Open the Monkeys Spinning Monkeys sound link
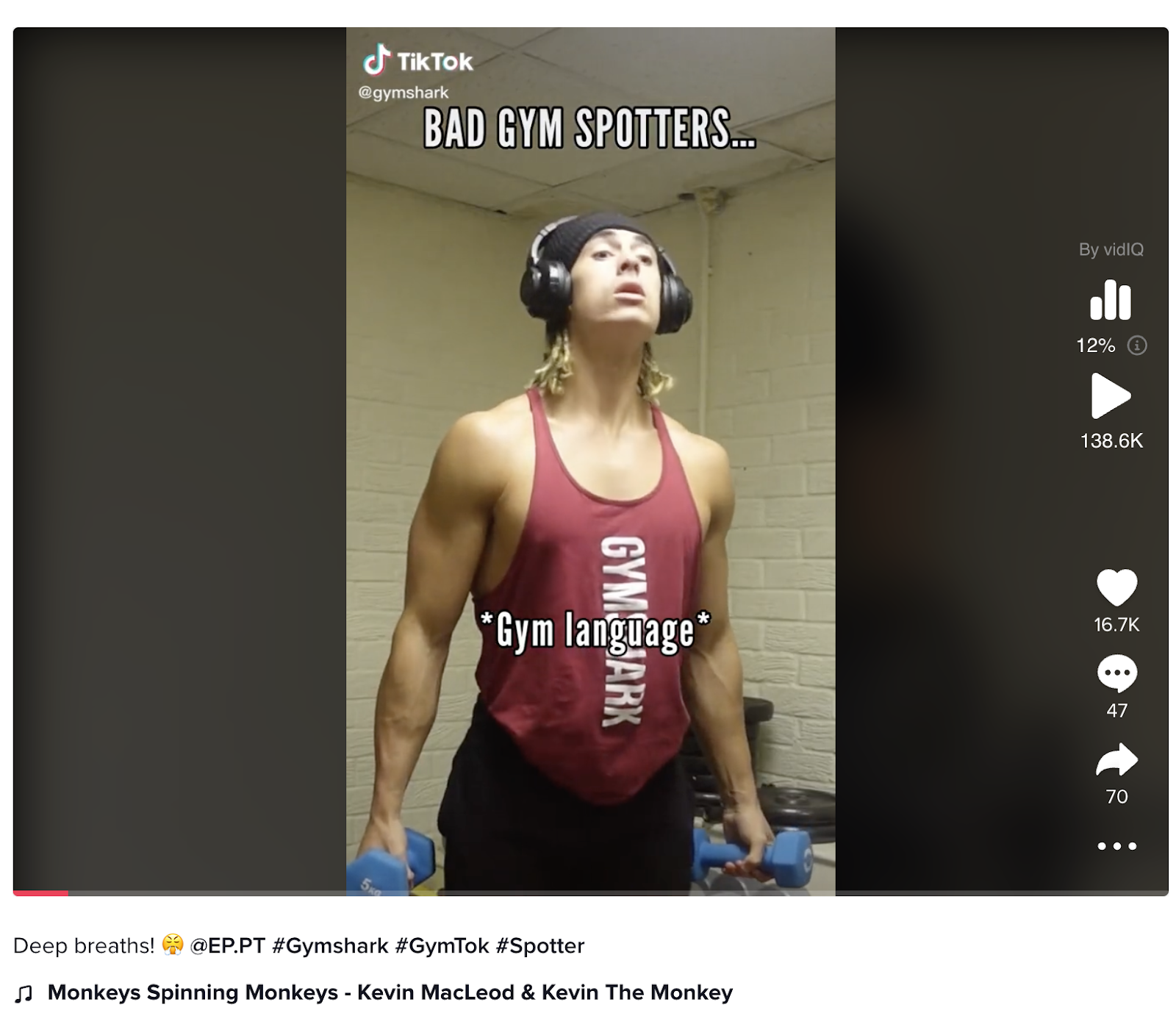This screenshot has height=1024, width=1176. tap(390, 992)
